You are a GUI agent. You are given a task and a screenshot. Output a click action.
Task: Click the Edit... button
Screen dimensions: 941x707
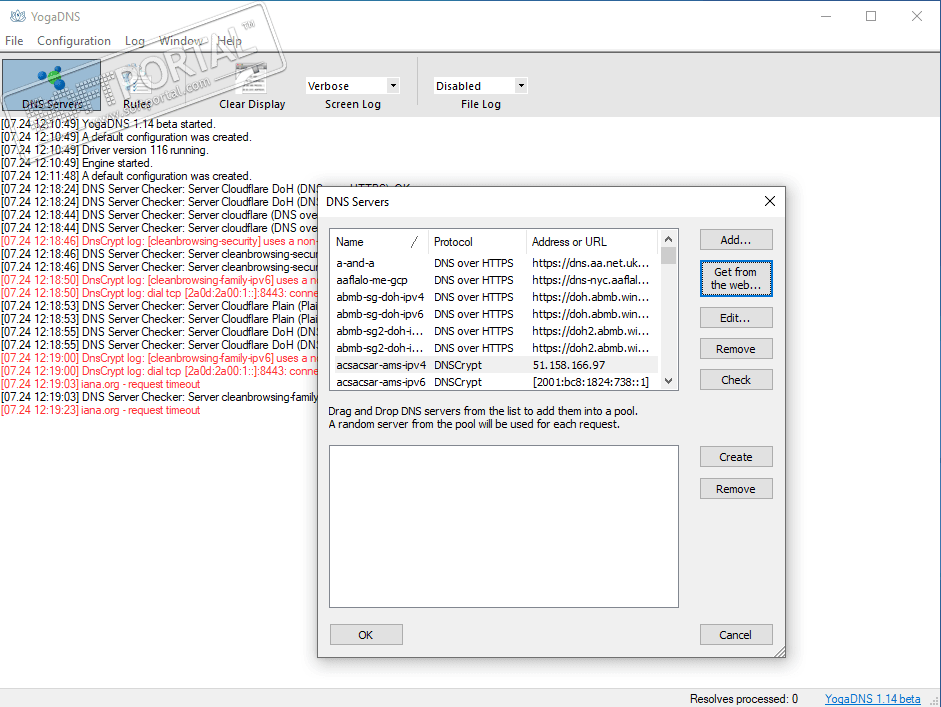(736, 318)
